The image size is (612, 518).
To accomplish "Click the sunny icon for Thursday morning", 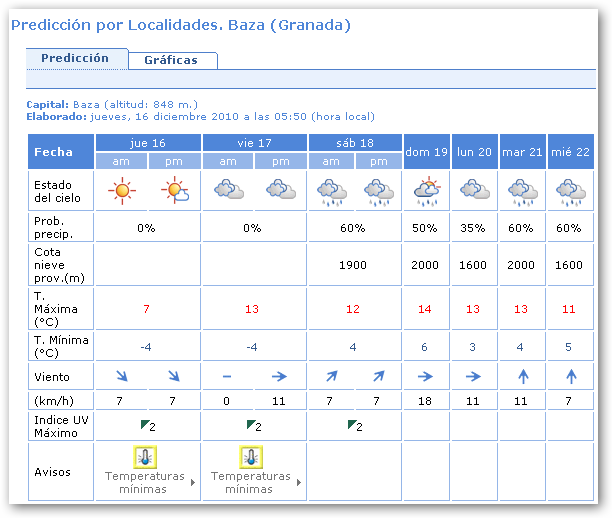I will click(x=122, y=189).
